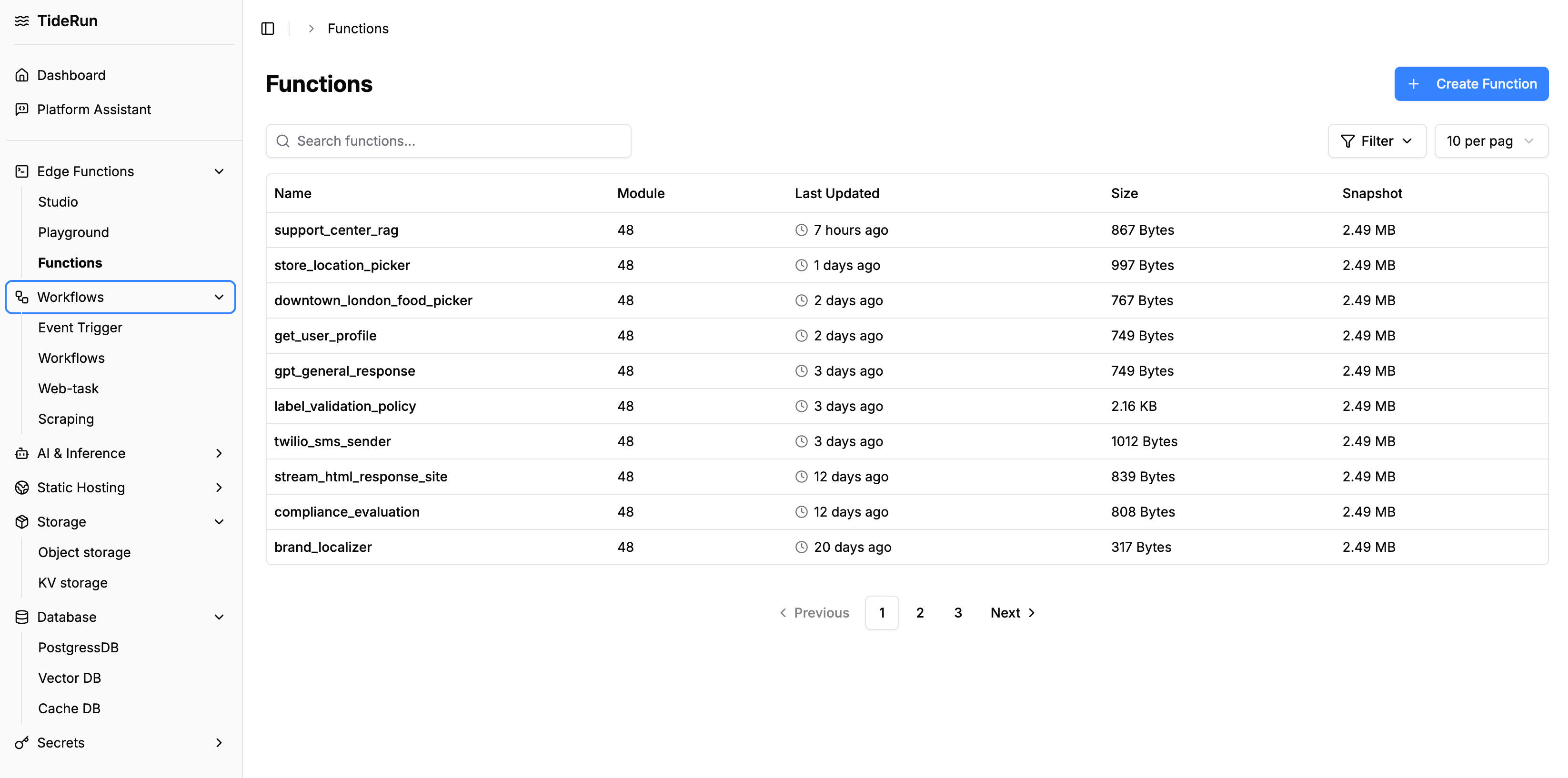Open the Playground sidebar item
1568x778 pixels.
74,232
